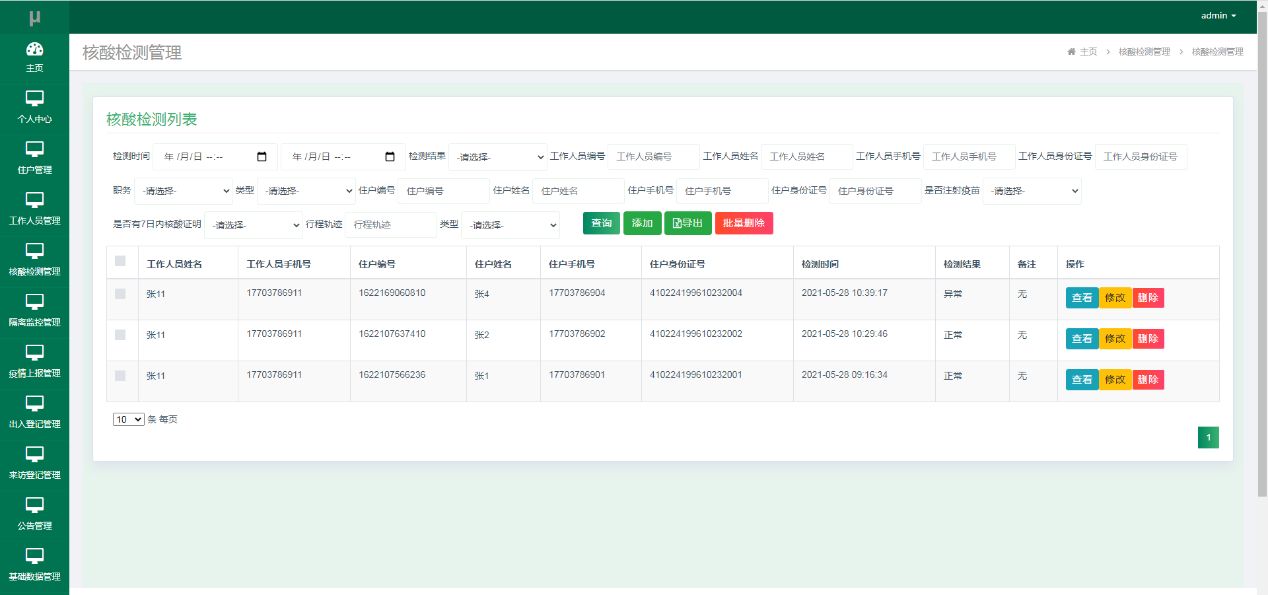Open 个人中心 in the sidebar
The width and height of the screenshot is (1268, 595).
point(34,107)
